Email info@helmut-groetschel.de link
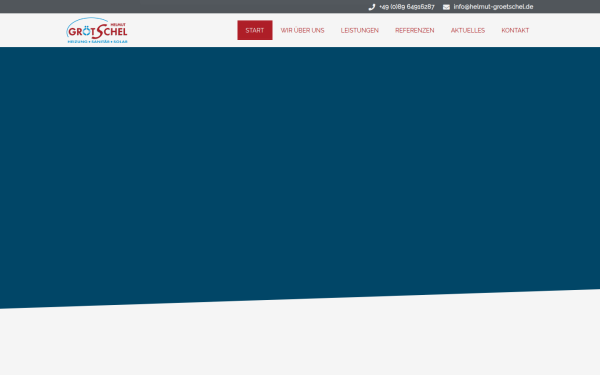The height and width of the screenshot is (375, 600). point(493,7)
